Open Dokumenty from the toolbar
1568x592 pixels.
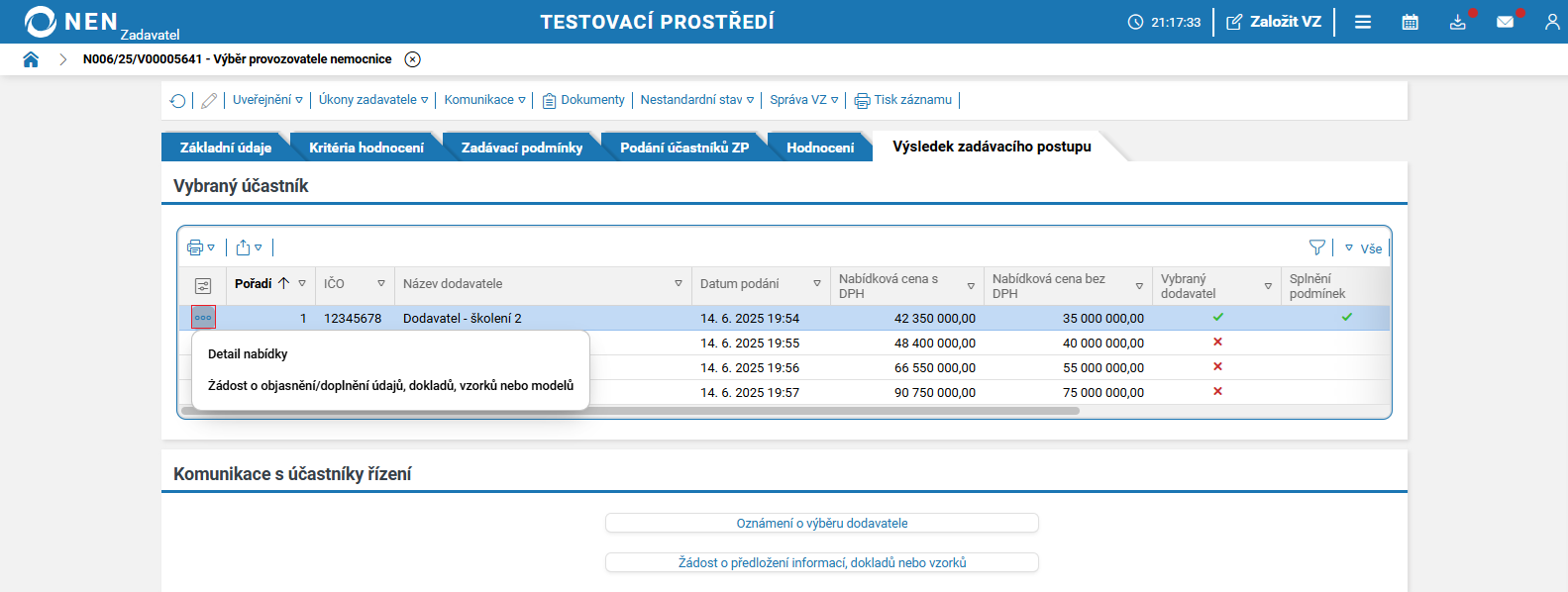point(583,100)
